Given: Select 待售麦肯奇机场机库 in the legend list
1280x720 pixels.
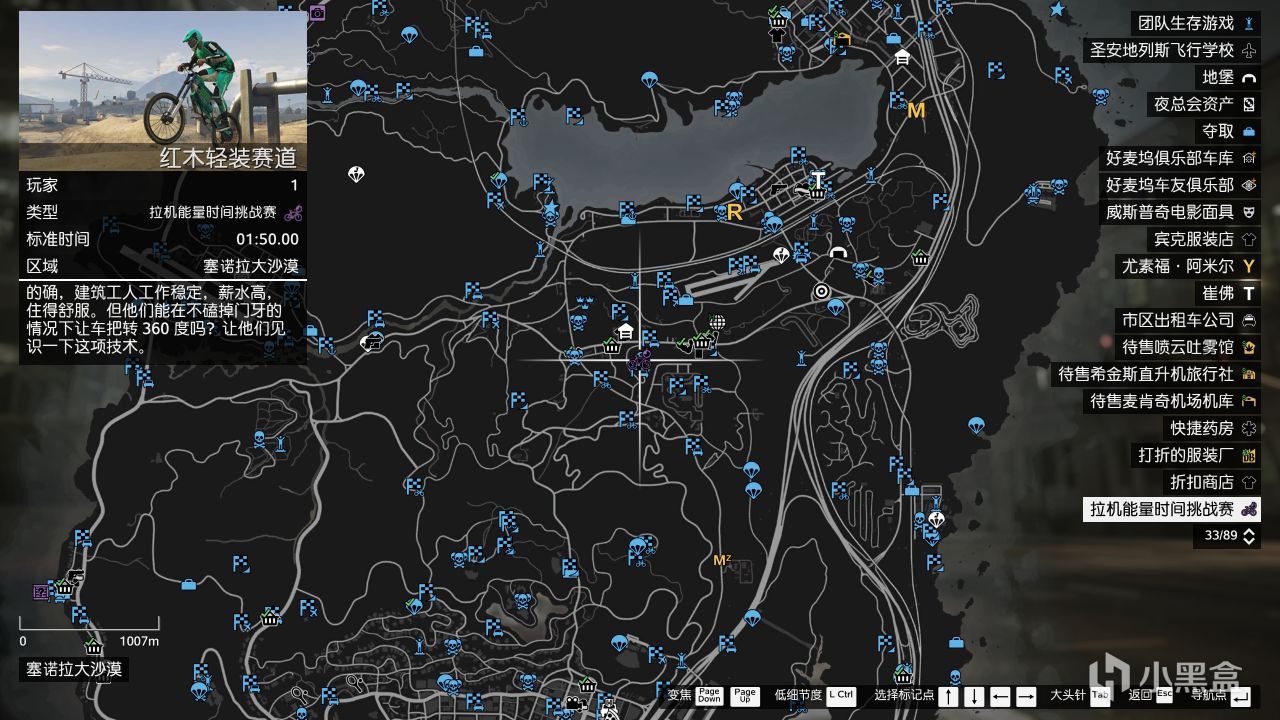Looking at the screenshot, I should pyautogui.click(x=1172, y=401).
